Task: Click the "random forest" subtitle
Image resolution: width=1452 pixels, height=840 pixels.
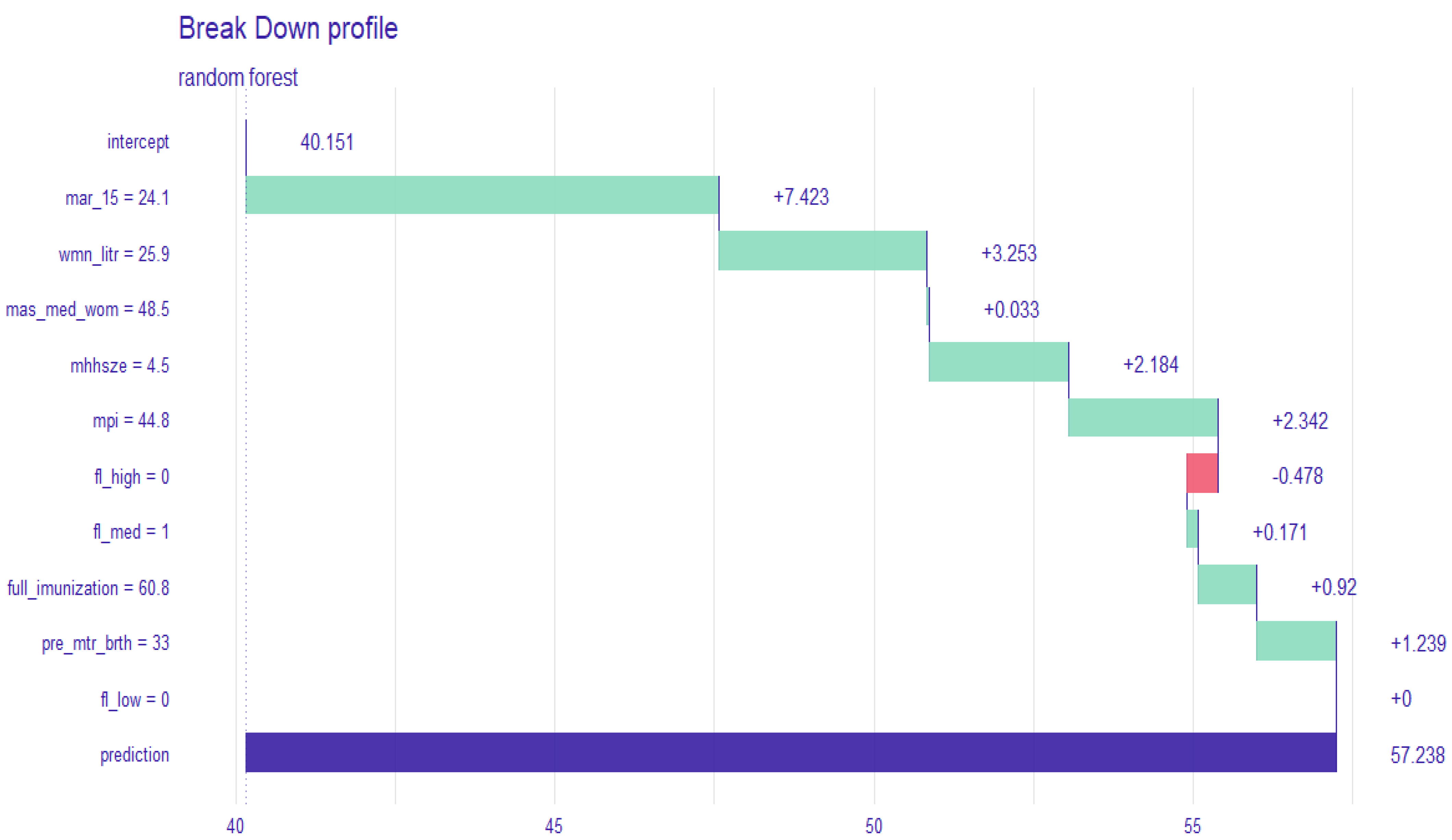Action: point(238,77)
